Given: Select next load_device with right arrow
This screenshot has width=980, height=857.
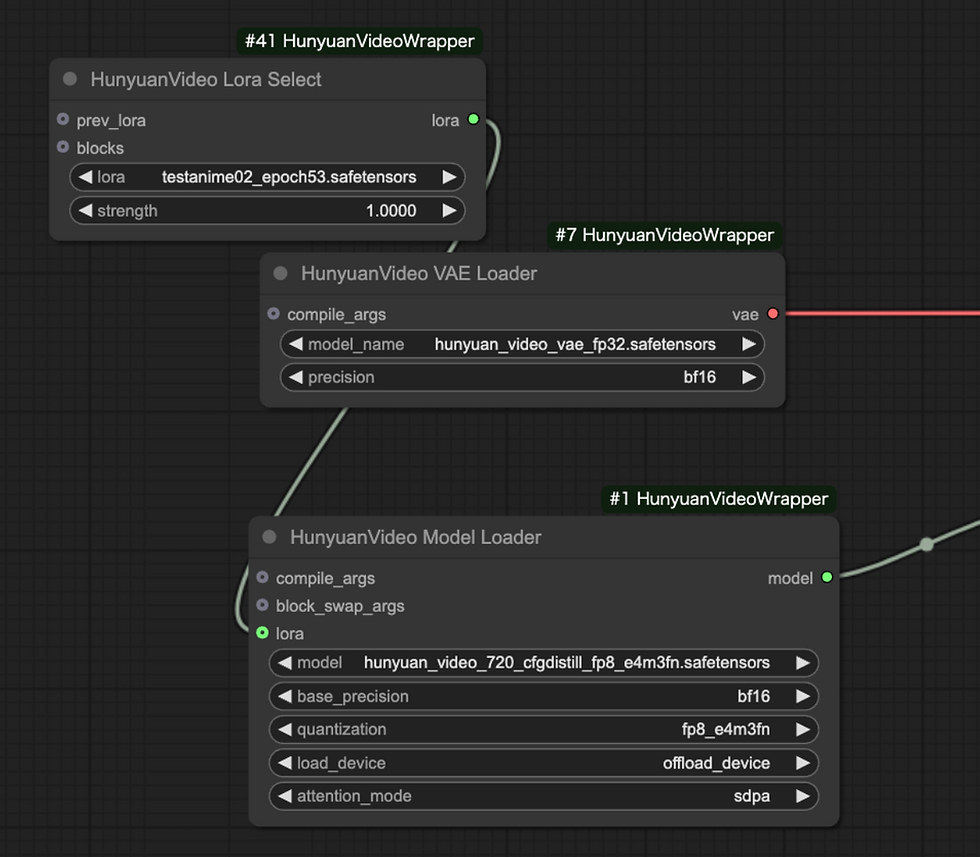Looking at the screenshot, I should pos(802,763).
